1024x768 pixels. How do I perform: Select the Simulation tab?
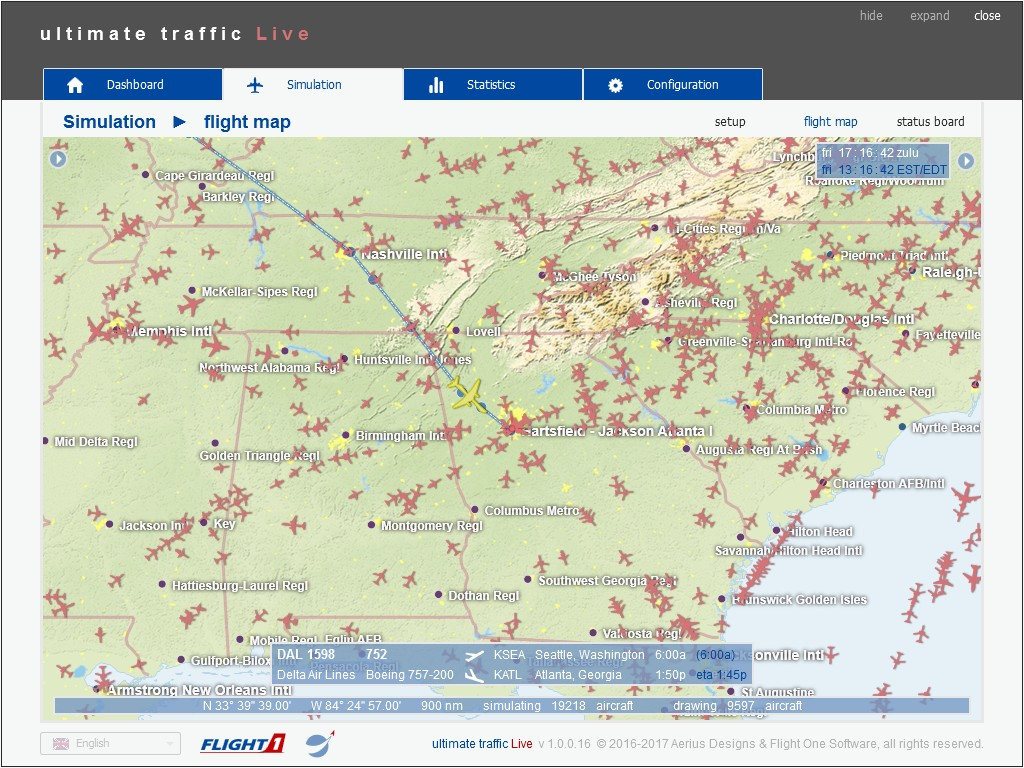[x=313, y=84]
